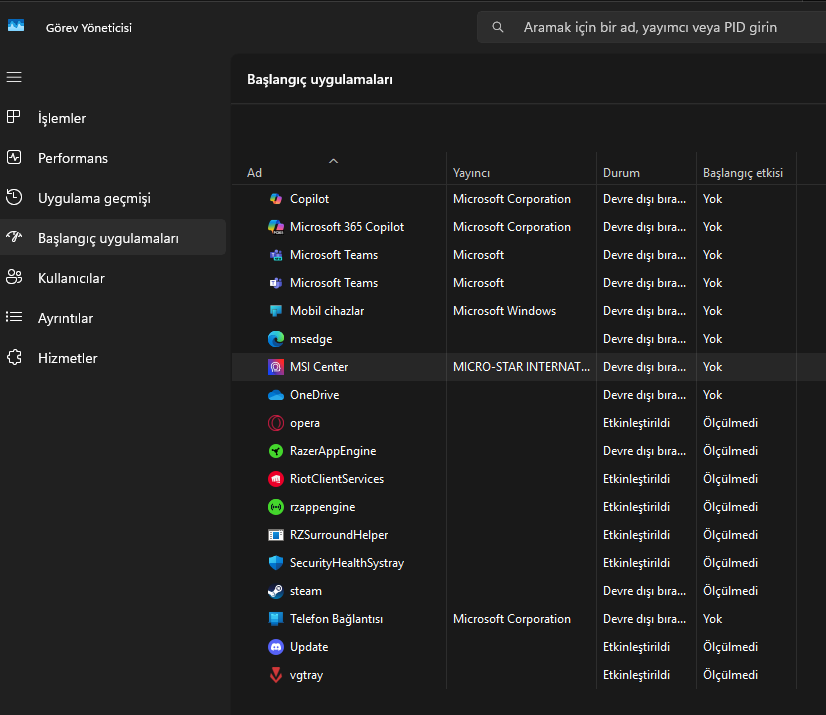Go to Uygulama geçmişi tab
This screenshot has height=715, width=826.
113,198
